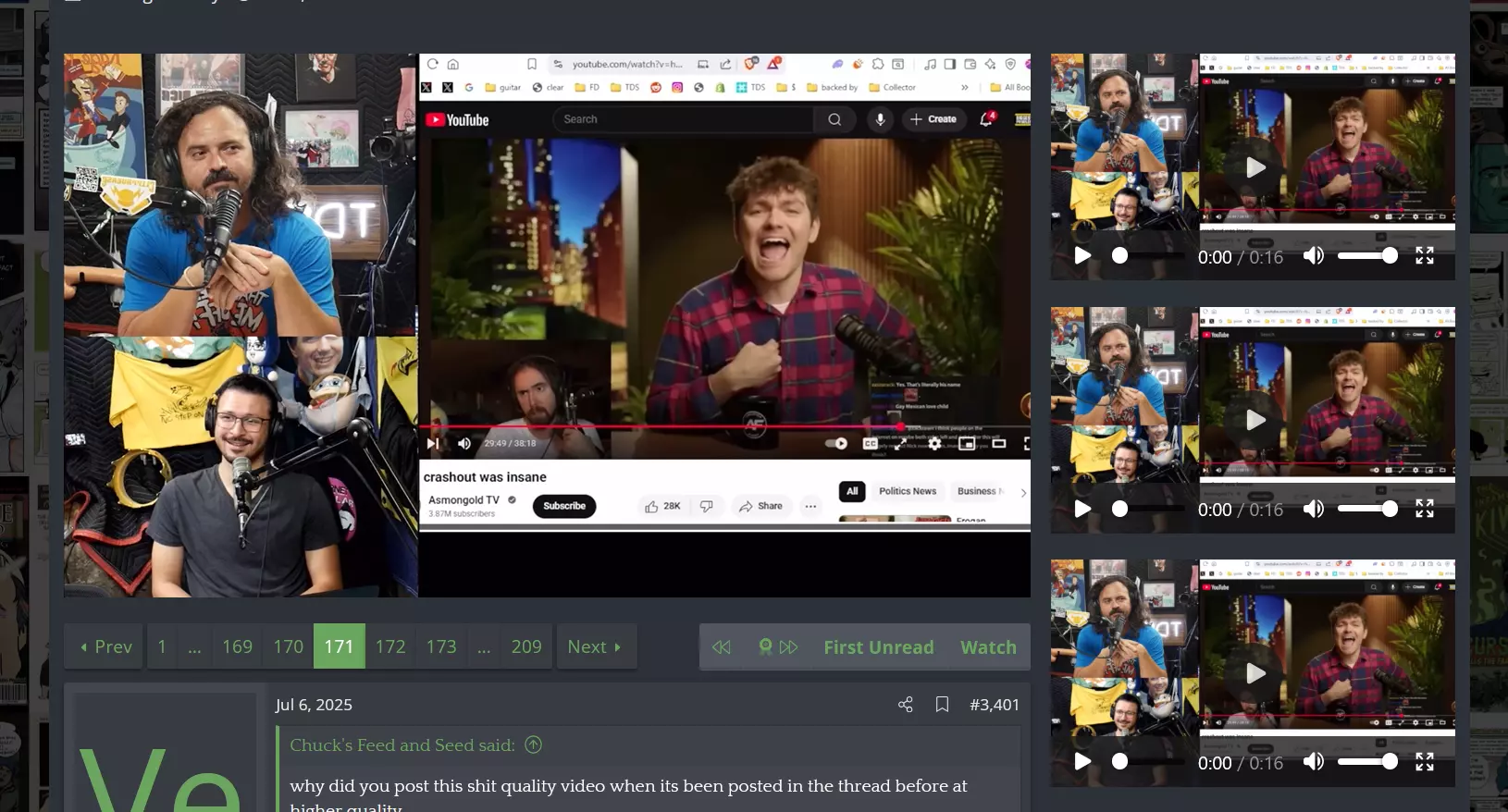
Task: Play the second video in the right column
Action: pos(1082,510)
